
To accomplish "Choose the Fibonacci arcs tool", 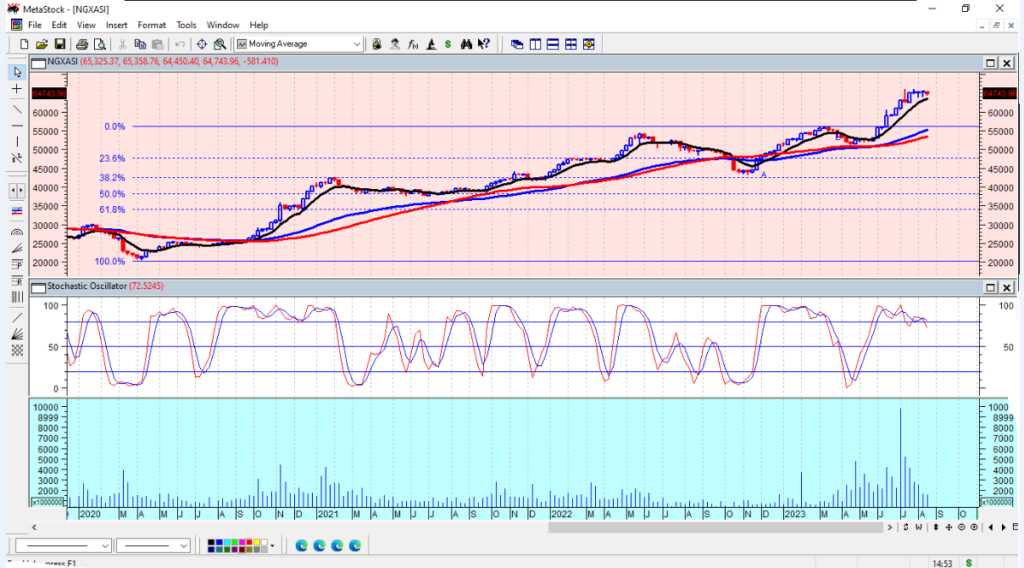I will pos(17,230).
